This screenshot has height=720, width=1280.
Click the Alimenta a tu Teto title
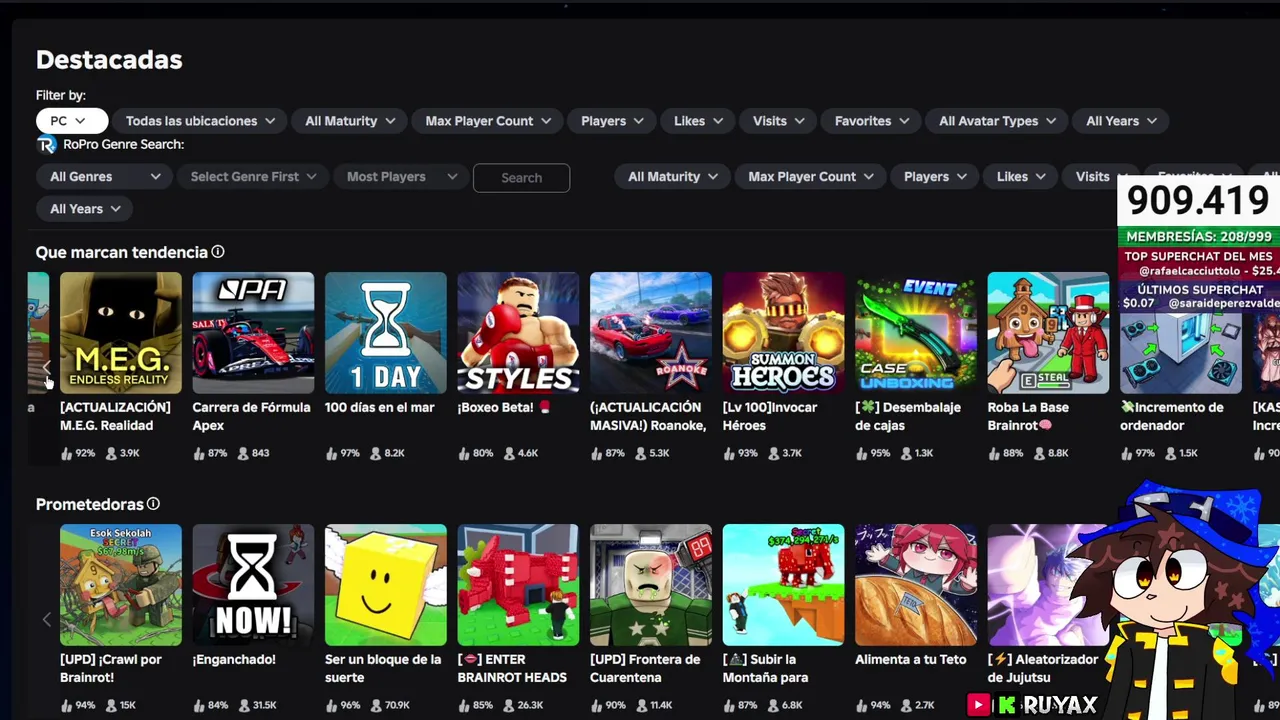click(911, 659)
